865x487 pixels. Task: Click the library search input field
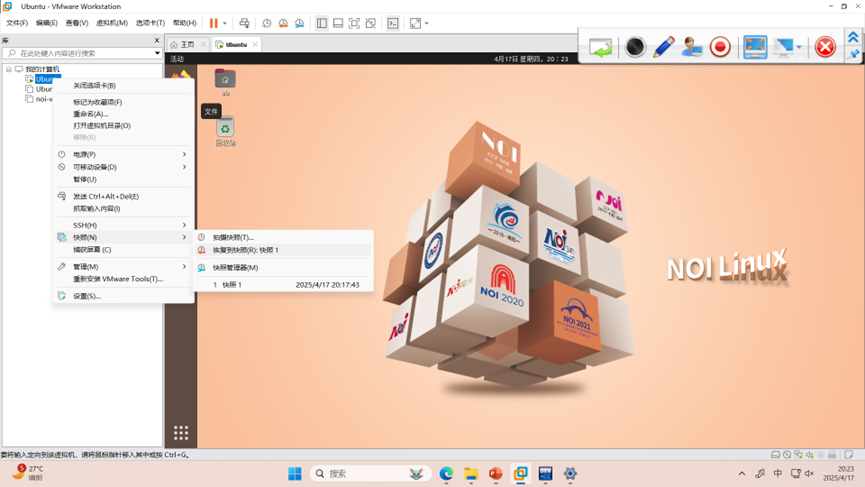click(83, 53)
